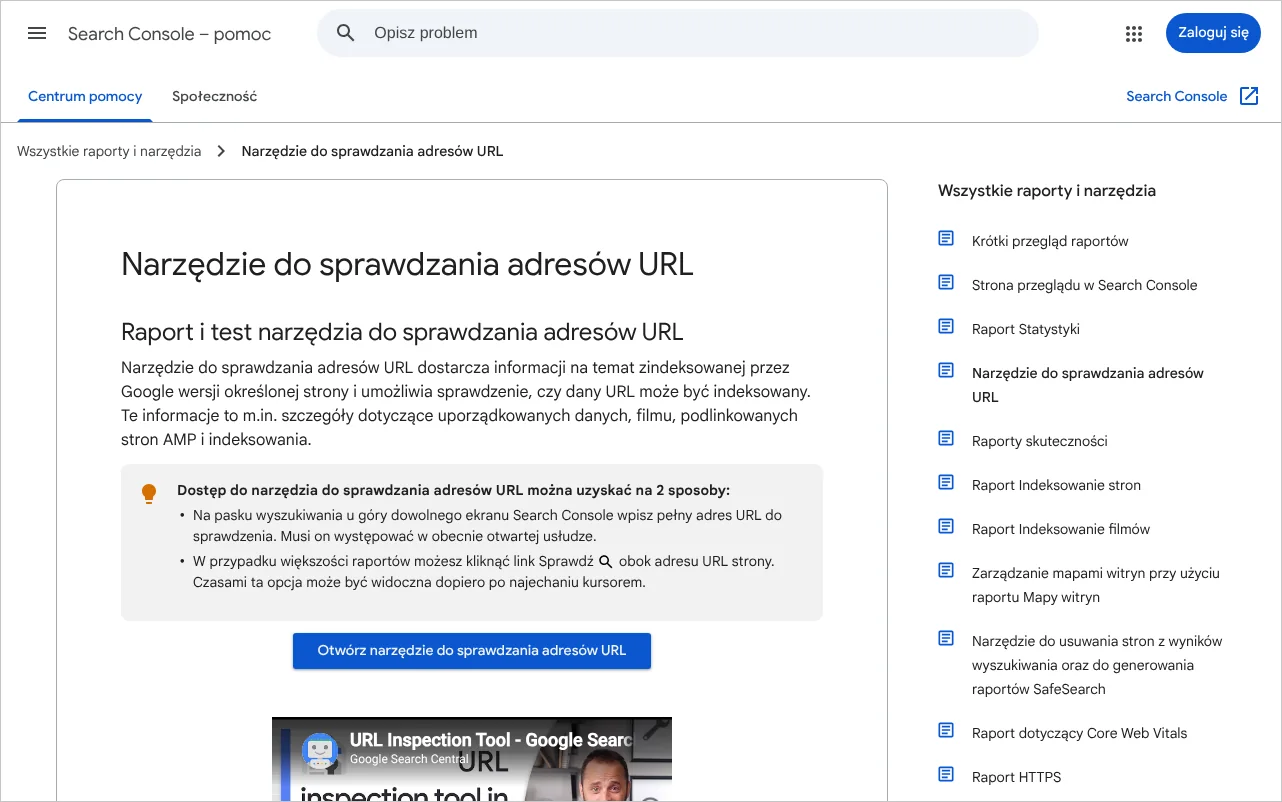Open Krótki przegląd raportów article
The width and height of the screenshot is (1282, 802).
(1050, 241)
